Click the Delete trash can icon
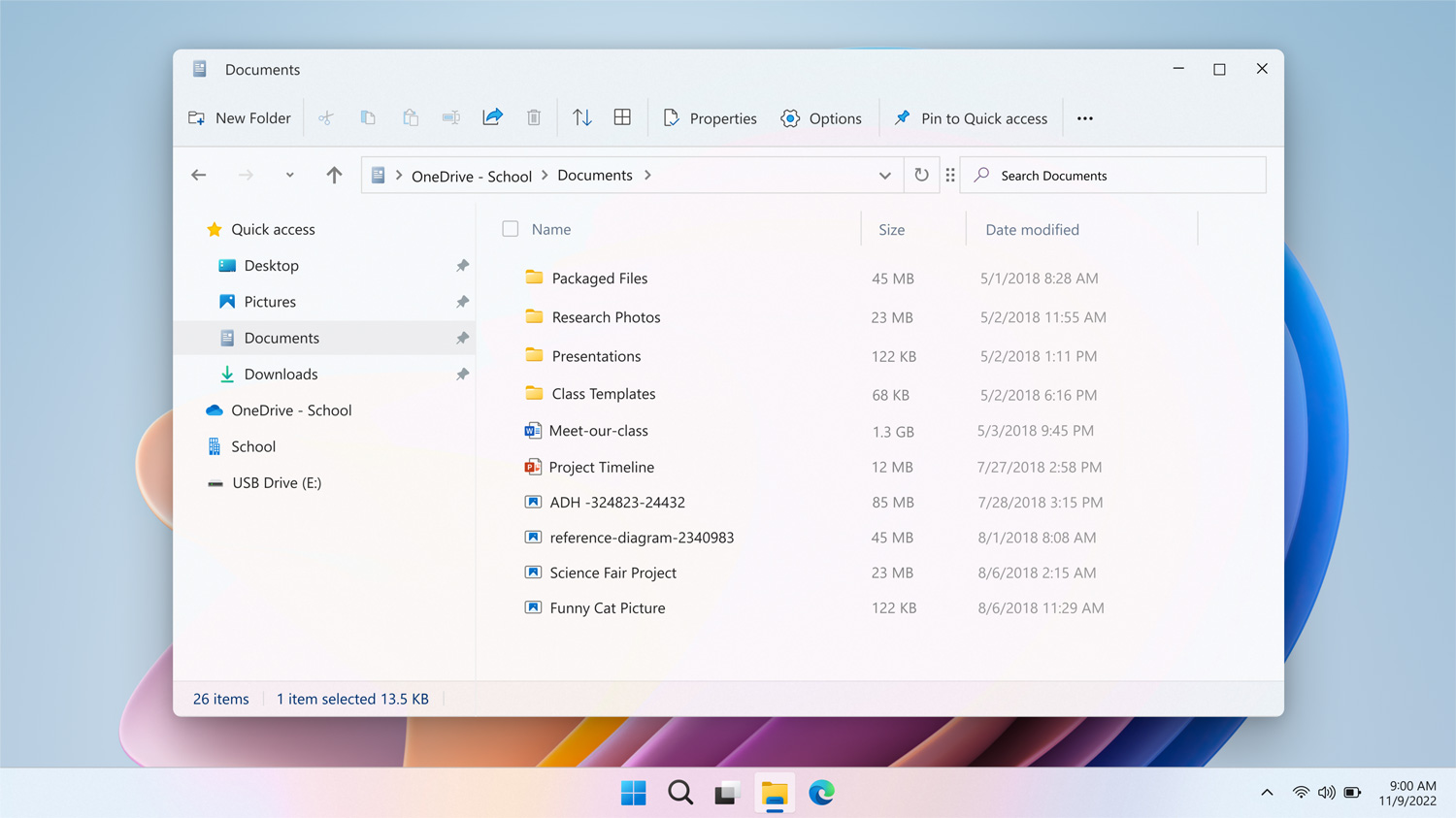1456x818 pixels. [x=534, y=117]
